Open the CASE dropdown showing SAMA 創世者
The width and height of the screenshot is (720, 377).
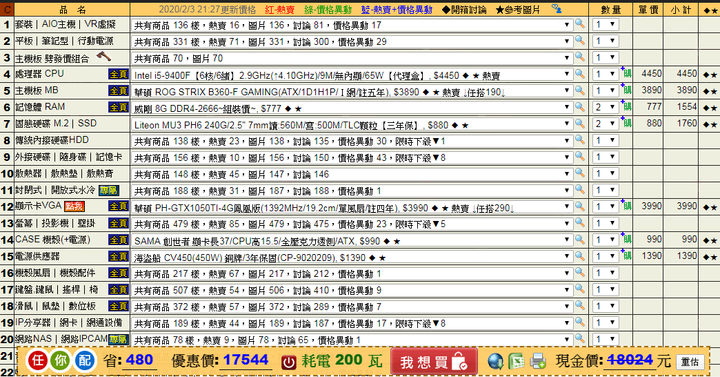(352, 241)
